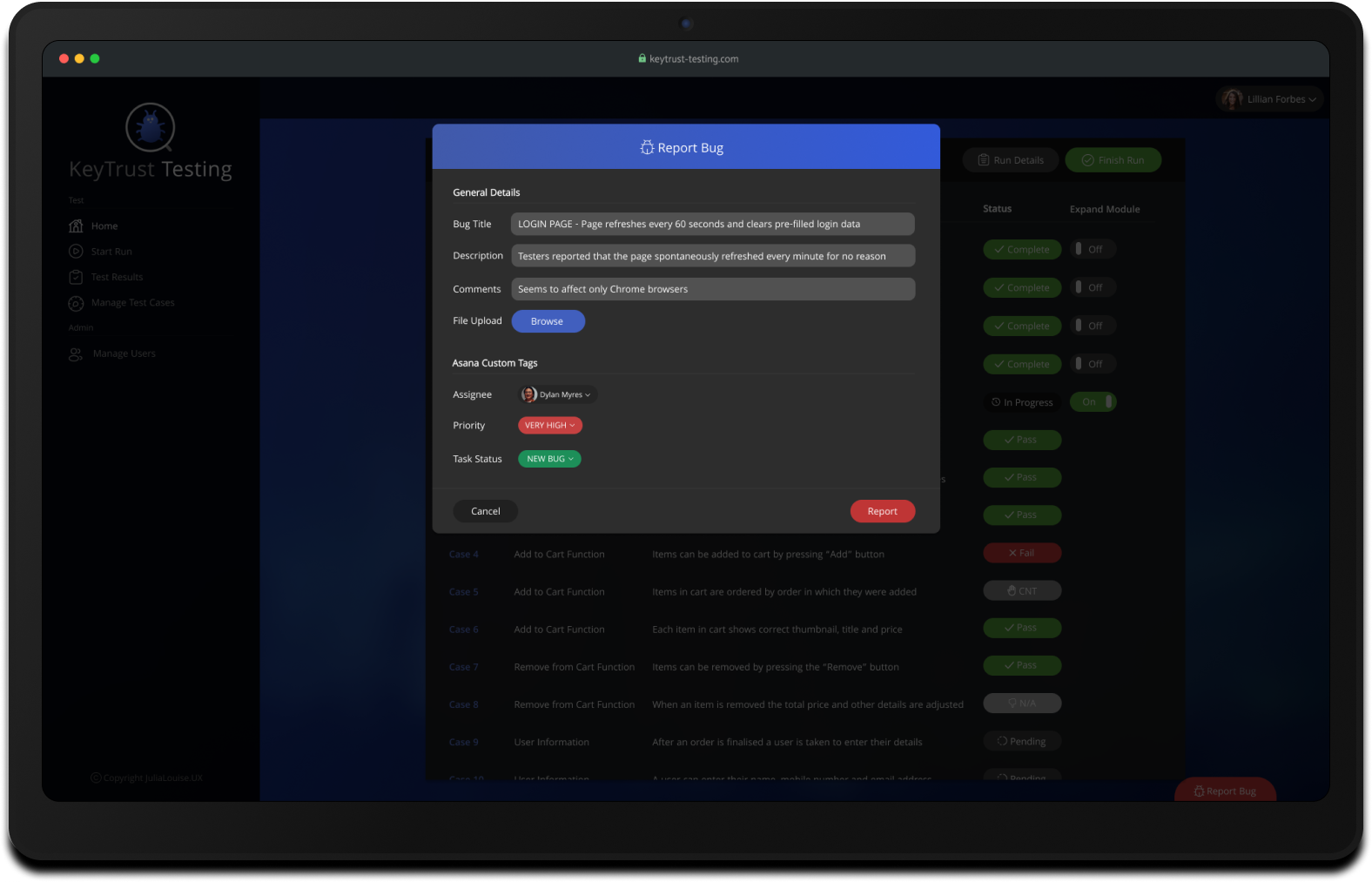
Task: Click the Home icon in sidebar
Action: (76, 226)
